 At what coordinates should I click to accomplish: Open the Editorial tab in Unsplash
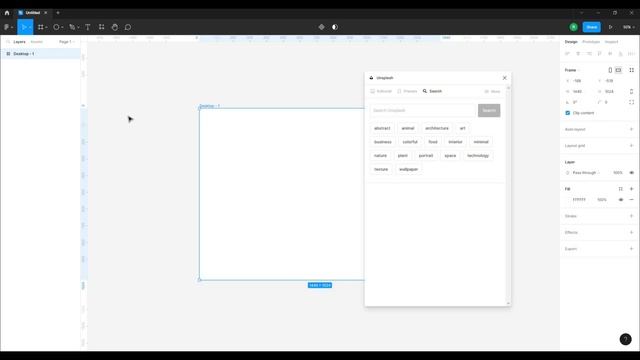coord(381,91)
